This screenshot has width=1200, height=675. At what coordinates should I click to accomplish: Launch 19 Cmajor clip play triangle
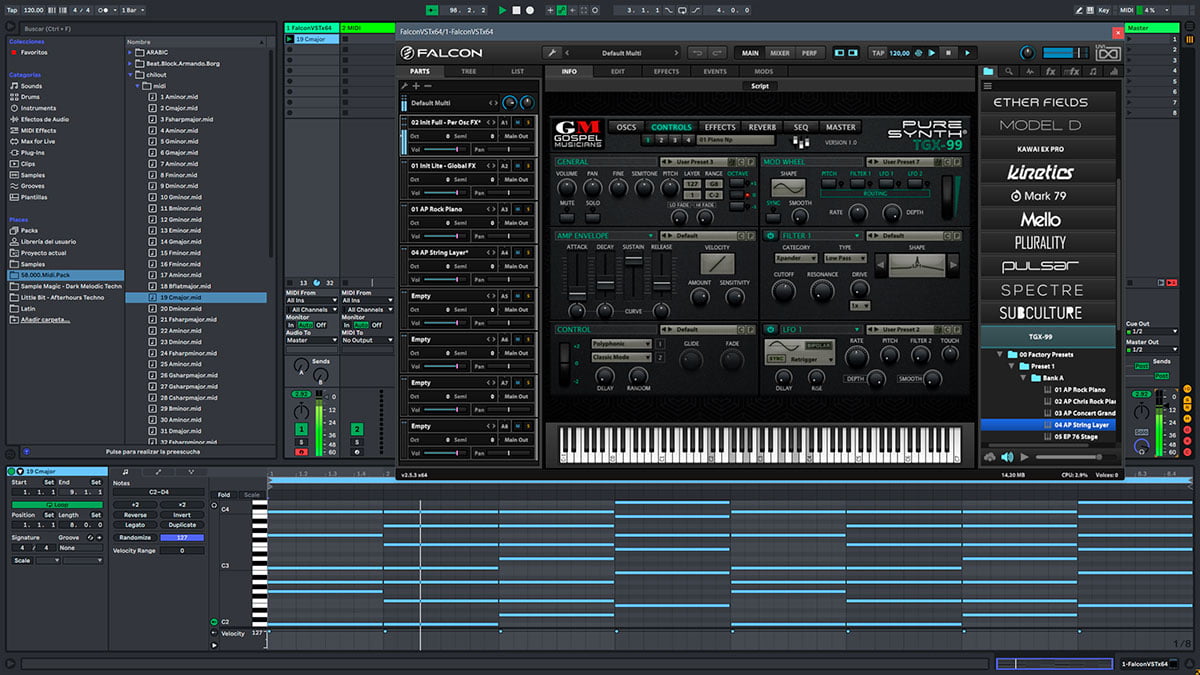(x=290, y=38)
